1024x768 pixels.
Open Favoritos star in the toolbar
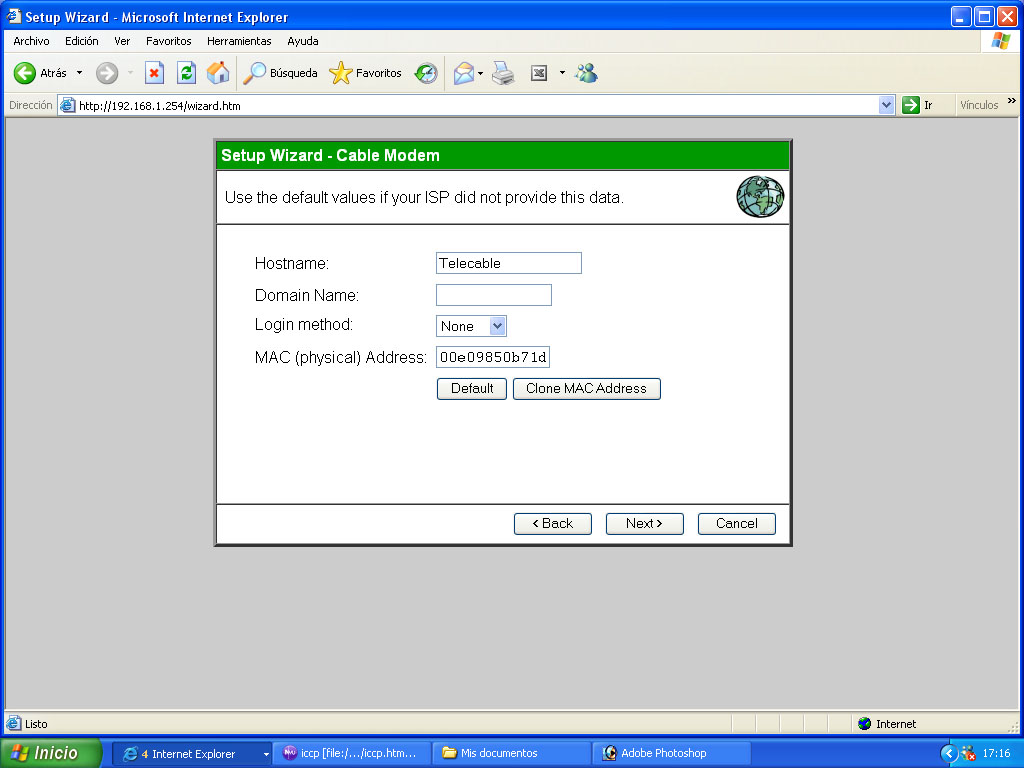point(366,73)
